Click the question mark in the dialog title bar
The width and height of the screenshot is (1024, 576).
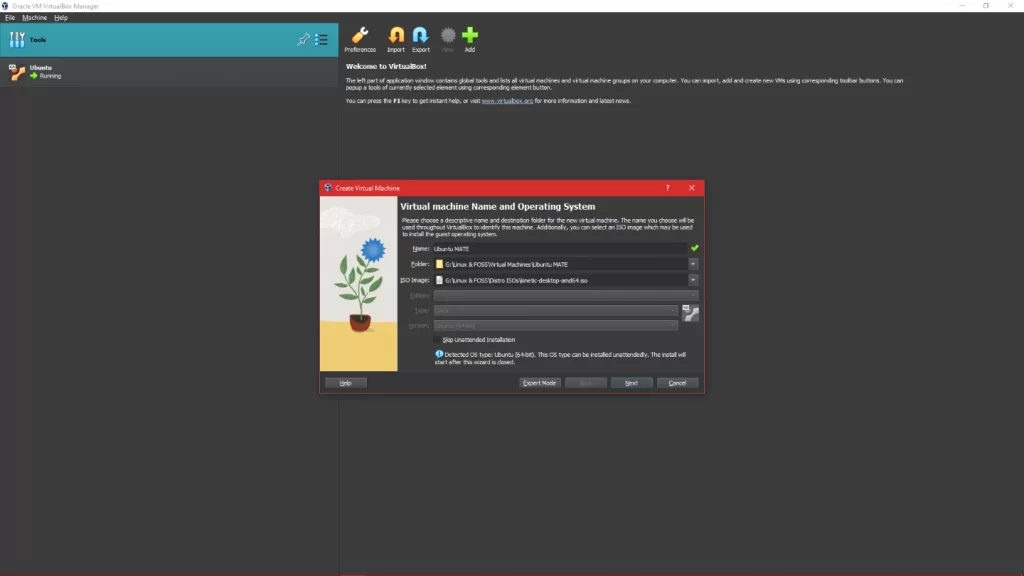[667, 188]
